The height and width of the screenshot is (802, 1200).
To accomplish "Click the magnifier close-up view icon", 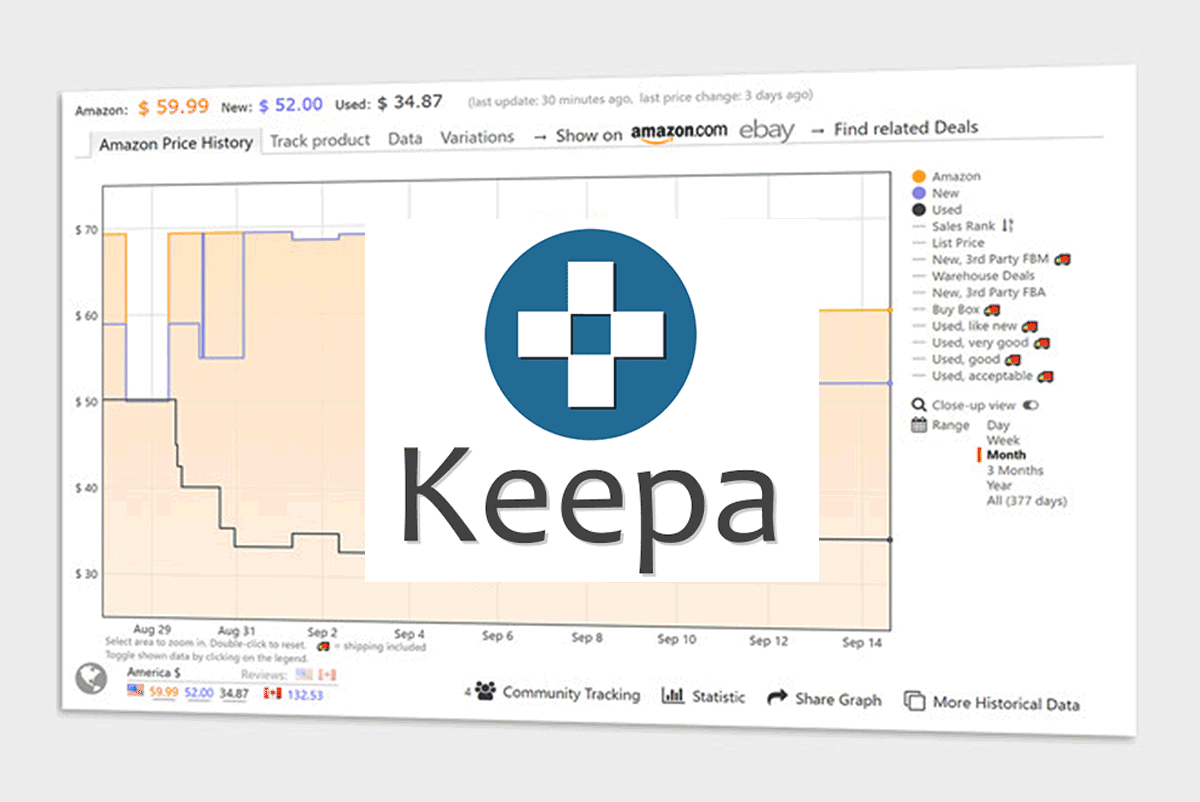I will point(919,404).
